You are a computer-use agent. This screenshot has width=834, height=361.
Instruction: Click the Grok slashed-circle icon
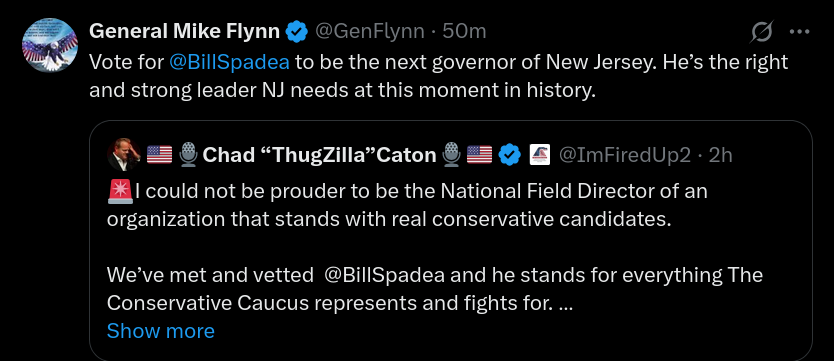tap(761, 32)
